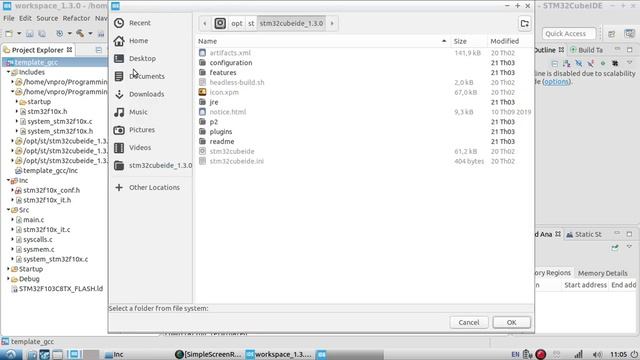Collapse the Inc folder in Project Explorer
Viewport: 640px width, 360px height.
tap(8, 180)
